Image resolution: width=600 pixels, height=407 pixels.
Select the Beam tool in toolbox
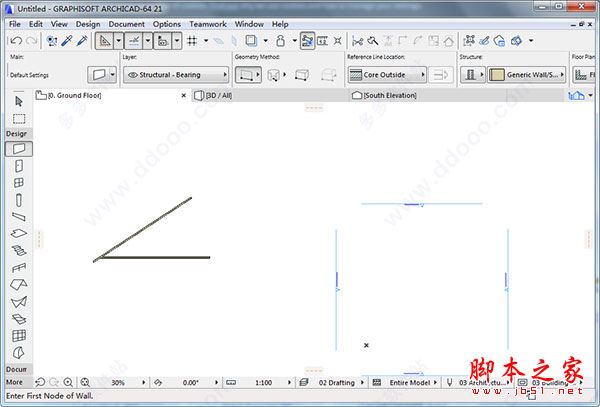(x=19, y=217)
